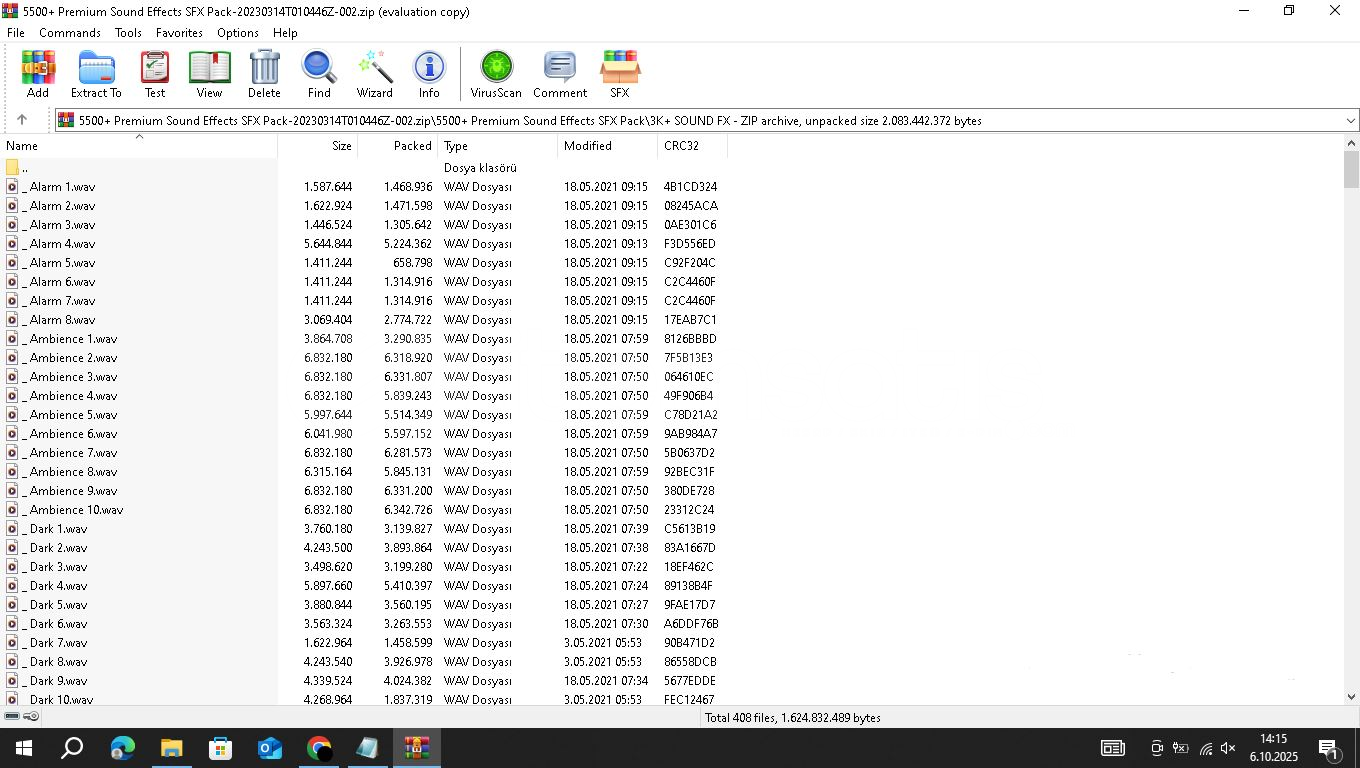
Task: Add archive Comment
Action: [559, 74]
